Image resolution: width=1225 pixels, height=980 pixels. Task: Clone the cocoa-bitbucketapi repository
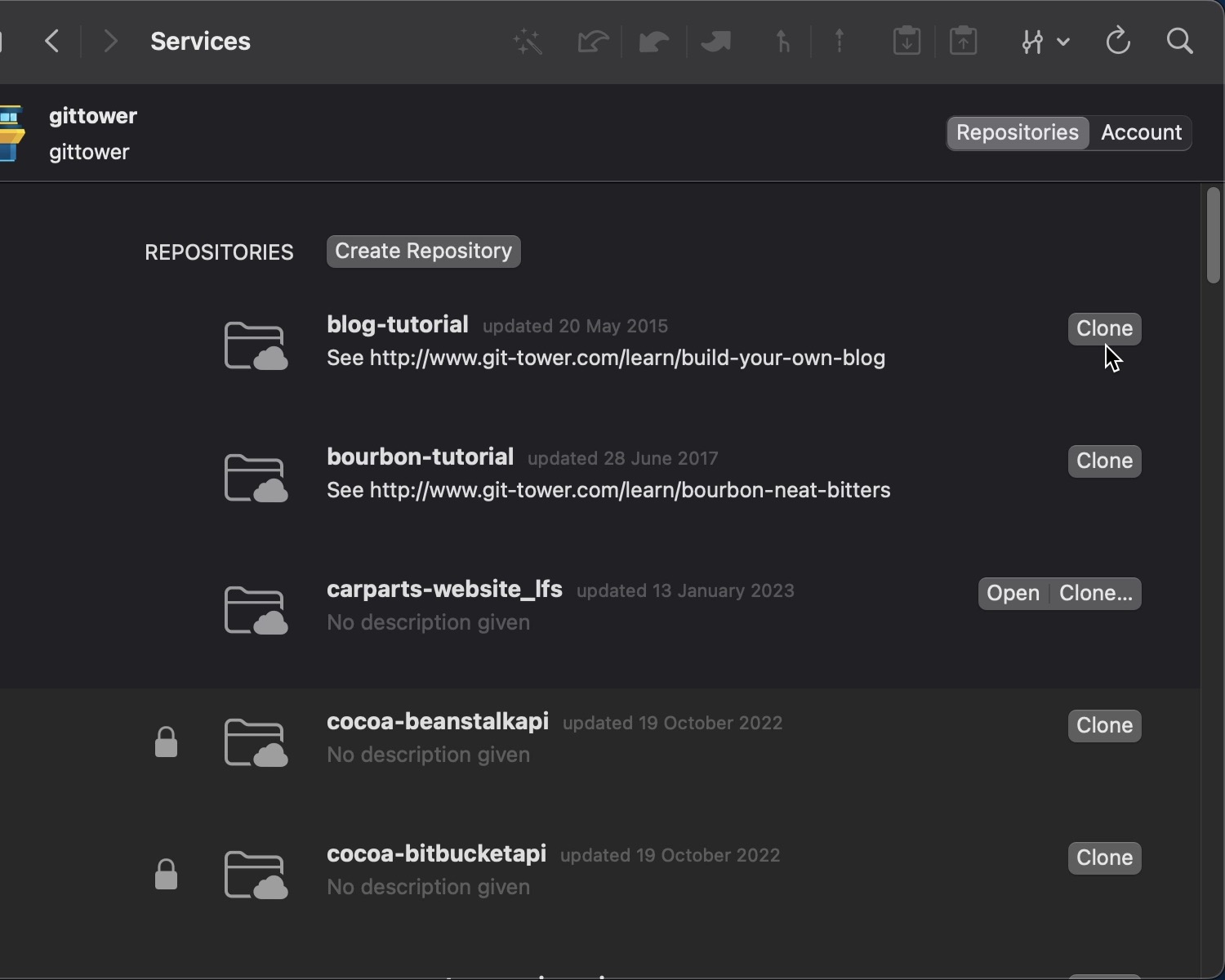tap(1104, 857)
